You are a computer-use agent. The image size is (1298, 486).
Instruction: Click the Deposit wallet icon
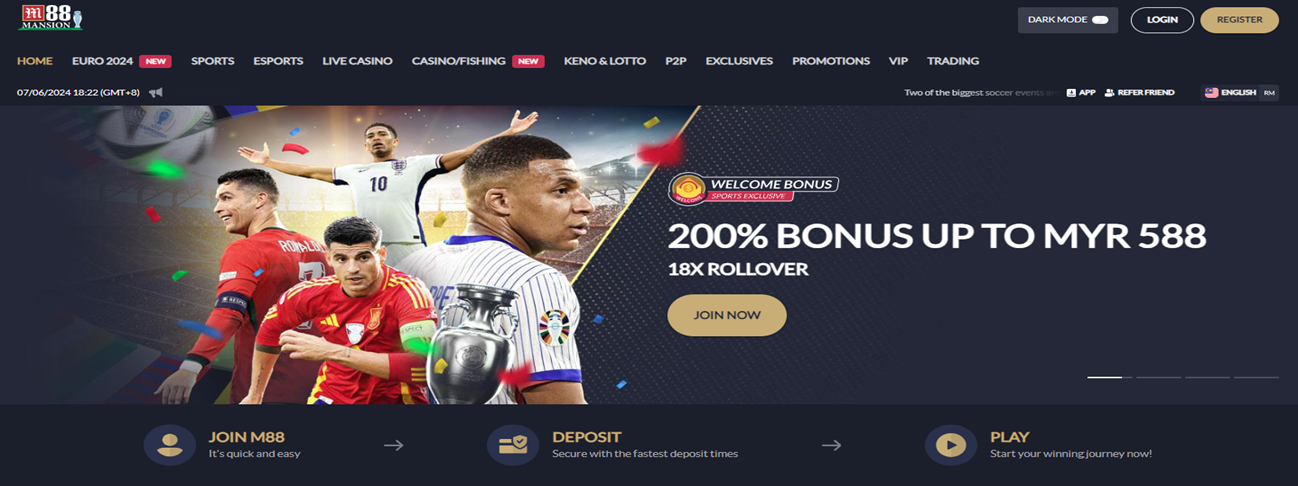click(x=513, y=445)
